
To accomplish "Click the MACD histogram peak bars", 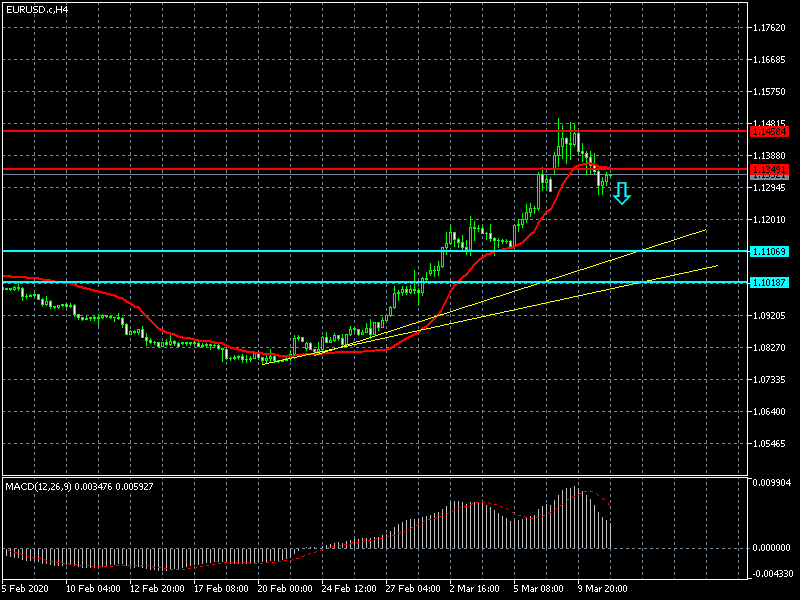I will (572, 518).
